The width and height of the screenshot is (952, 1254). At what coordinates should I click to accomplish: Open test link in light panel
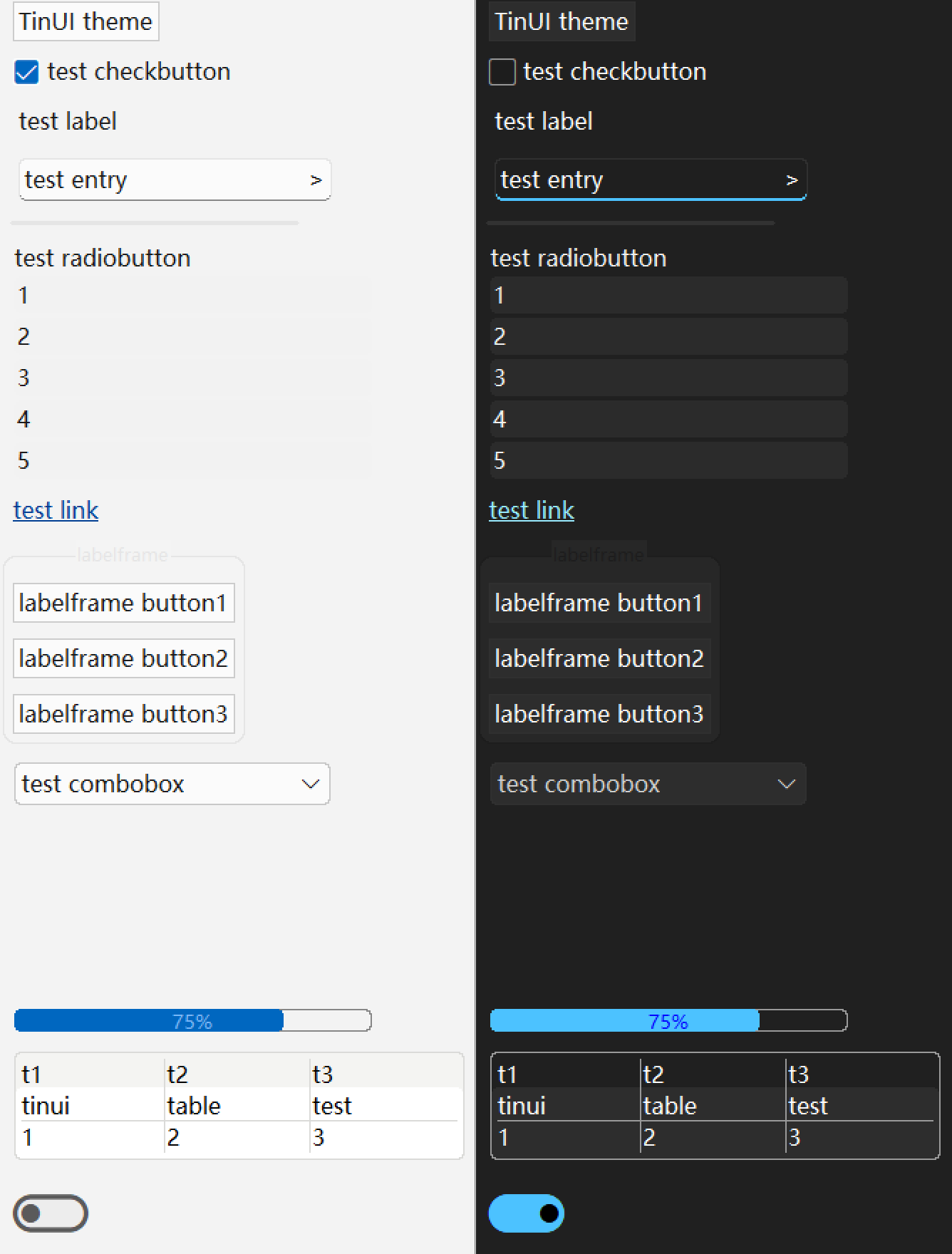[56, 510]
